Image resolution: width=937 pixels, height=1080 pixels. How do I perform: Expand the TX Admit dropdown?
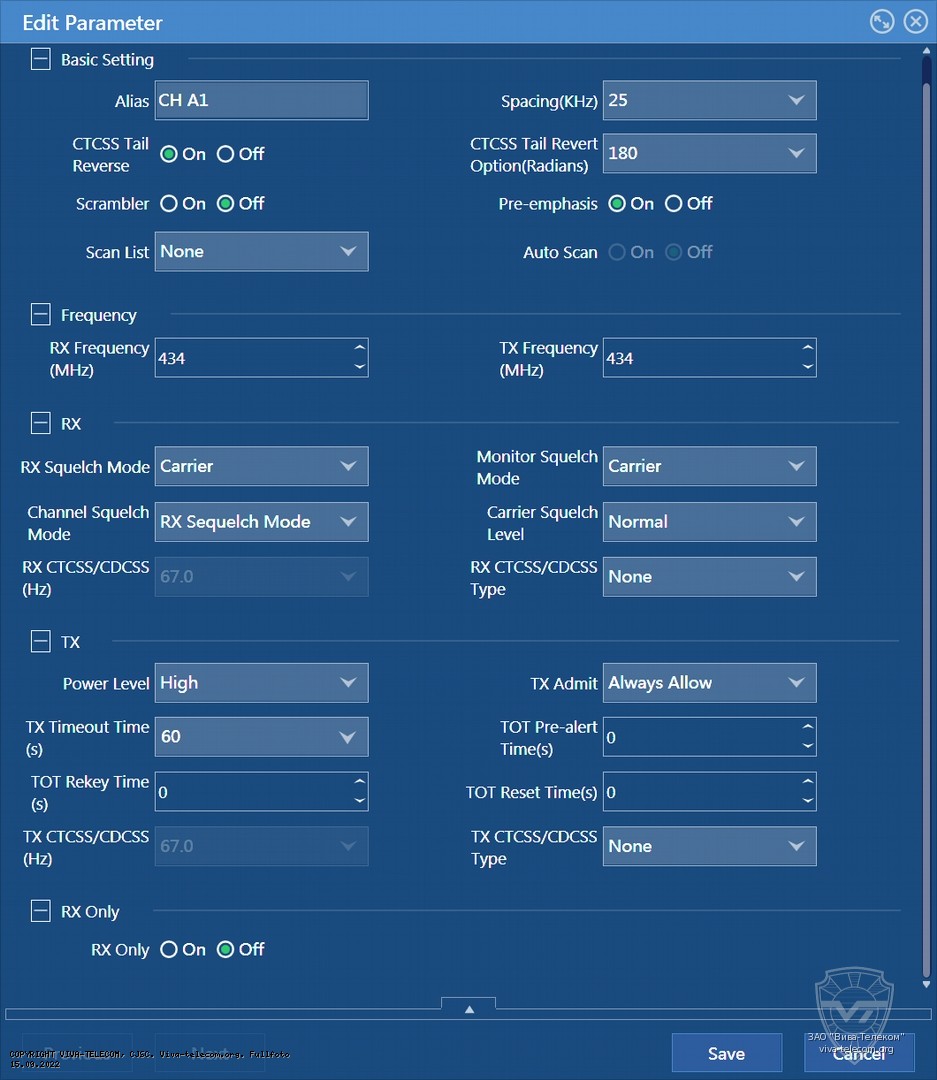(x=709, y=683)
